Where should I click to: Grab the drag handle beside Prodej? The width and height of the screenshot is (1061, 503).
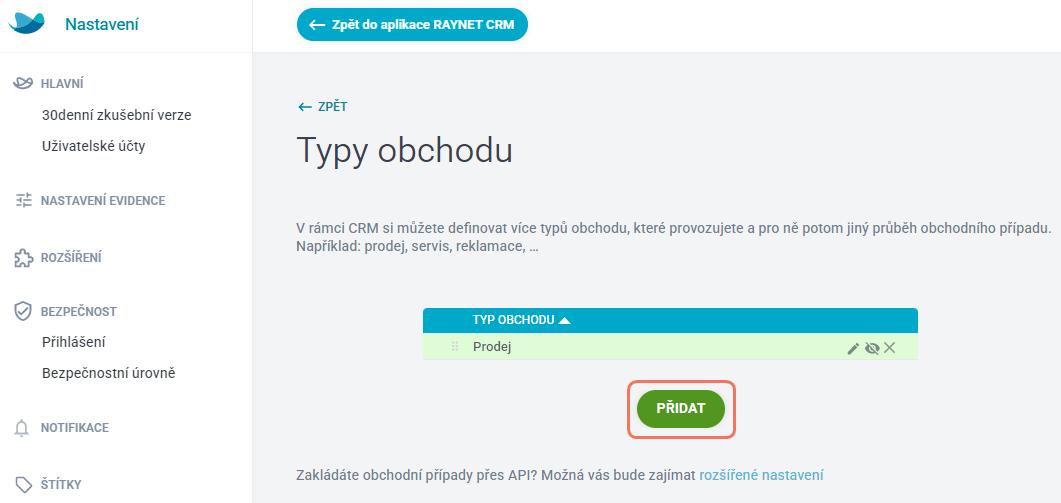(x=455, y=347)
